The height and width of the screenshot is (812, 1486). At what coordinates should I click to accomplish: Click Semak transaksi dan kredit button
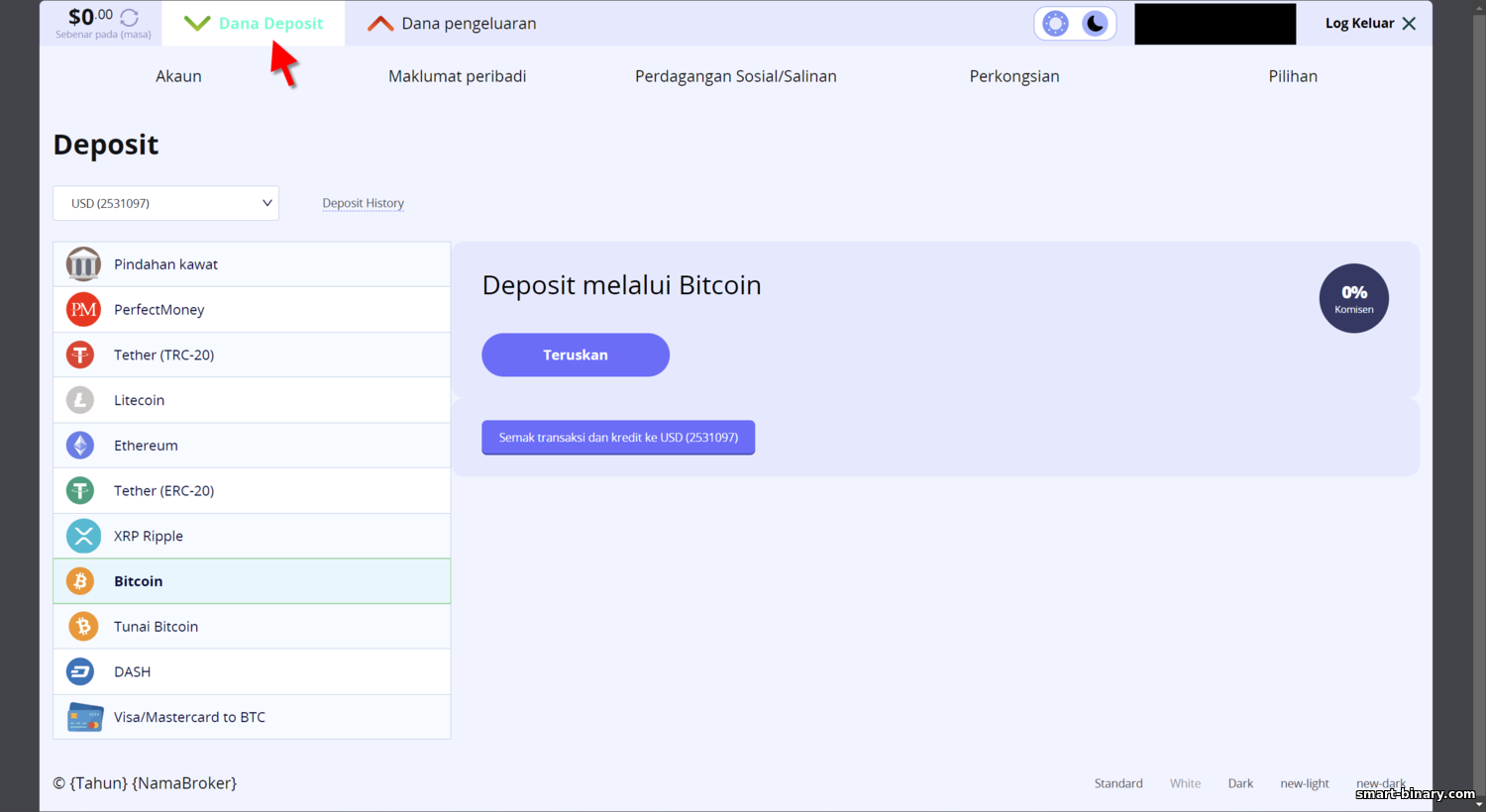pyautogui.click(x=618, y=438)
